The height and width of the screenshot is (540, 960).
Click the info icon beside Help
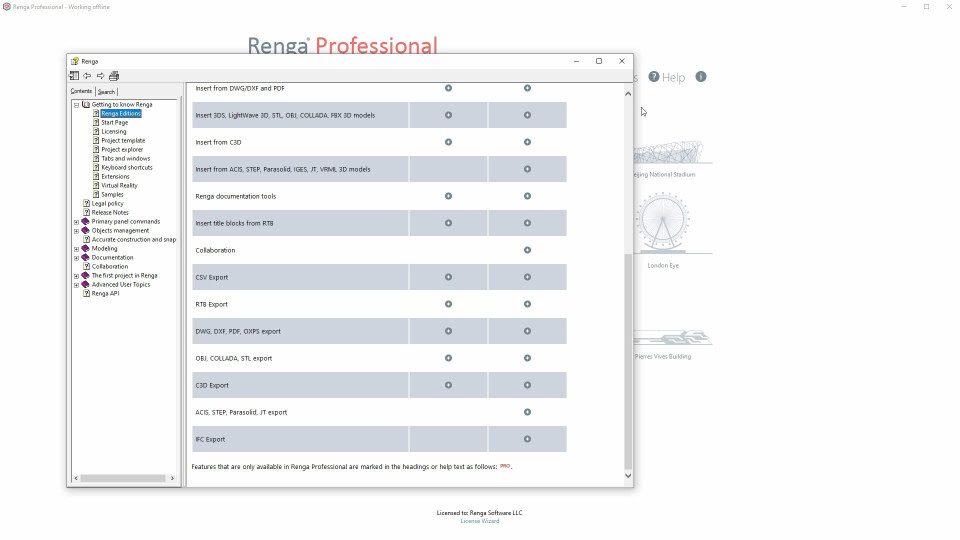(x=701, y=77)
